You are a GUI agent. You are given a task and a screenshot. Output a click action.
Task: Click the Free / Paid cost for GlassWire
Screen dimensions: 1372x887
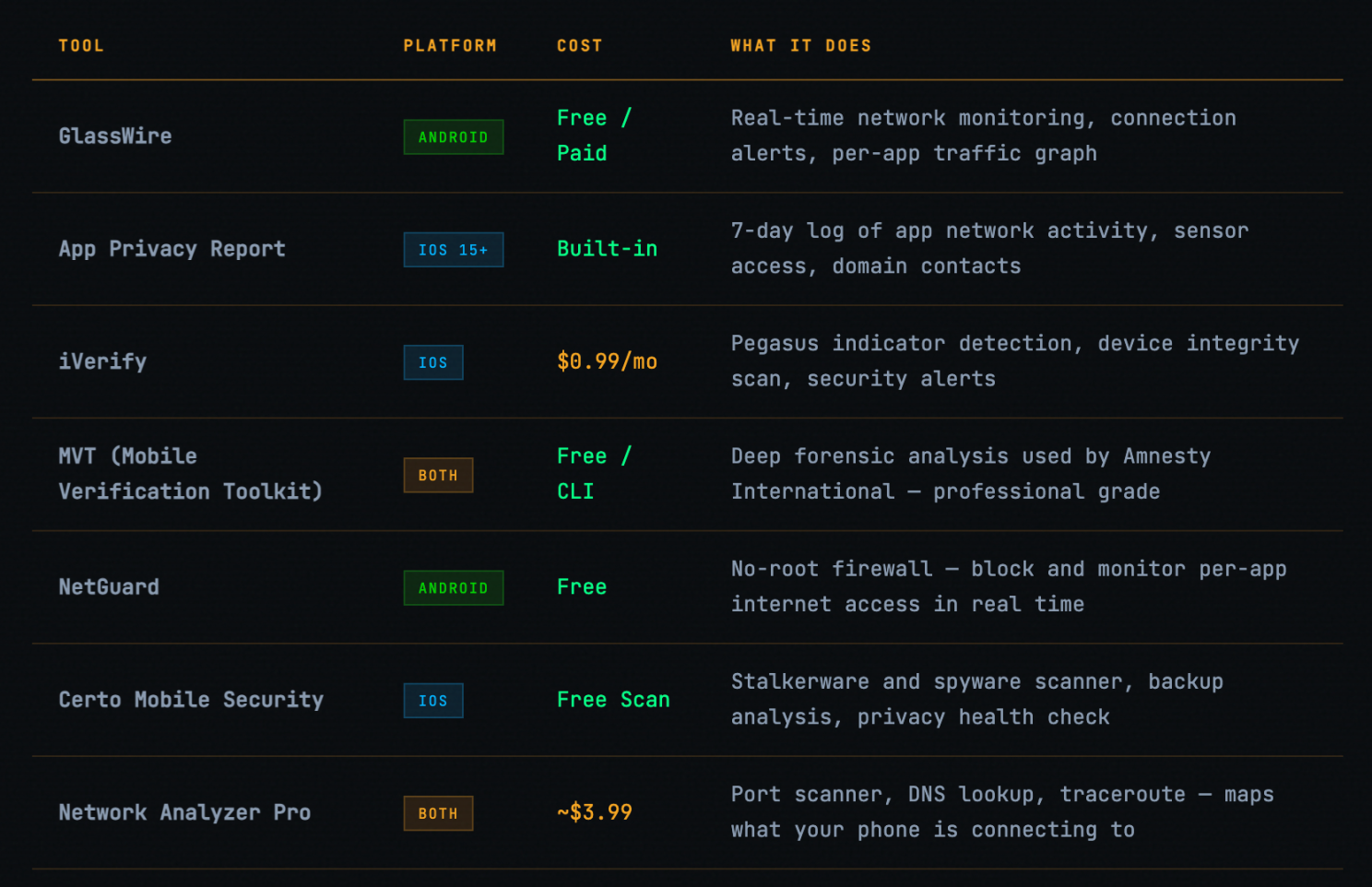point(594,136)
